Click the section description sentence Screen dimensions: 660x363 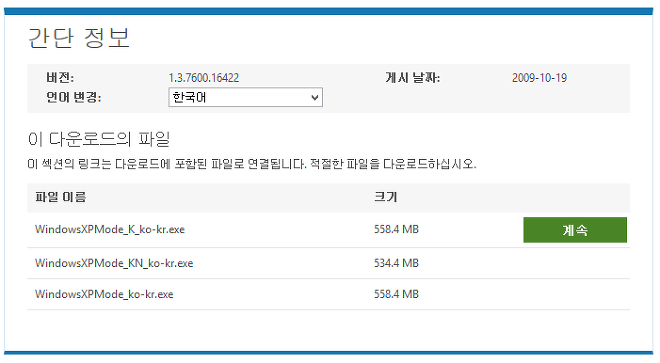point(252,164)
